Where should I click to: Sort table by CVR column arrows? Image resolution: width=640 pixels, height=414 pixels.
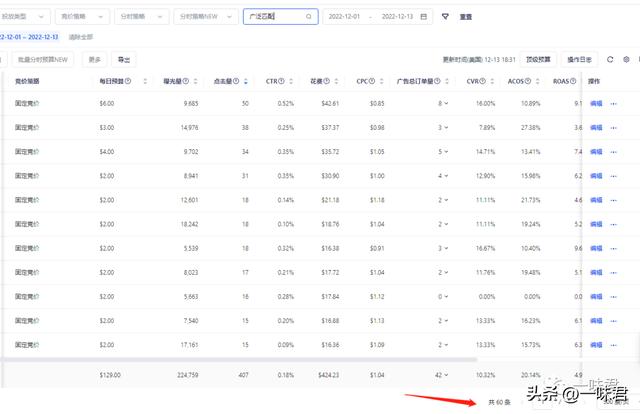492,81
